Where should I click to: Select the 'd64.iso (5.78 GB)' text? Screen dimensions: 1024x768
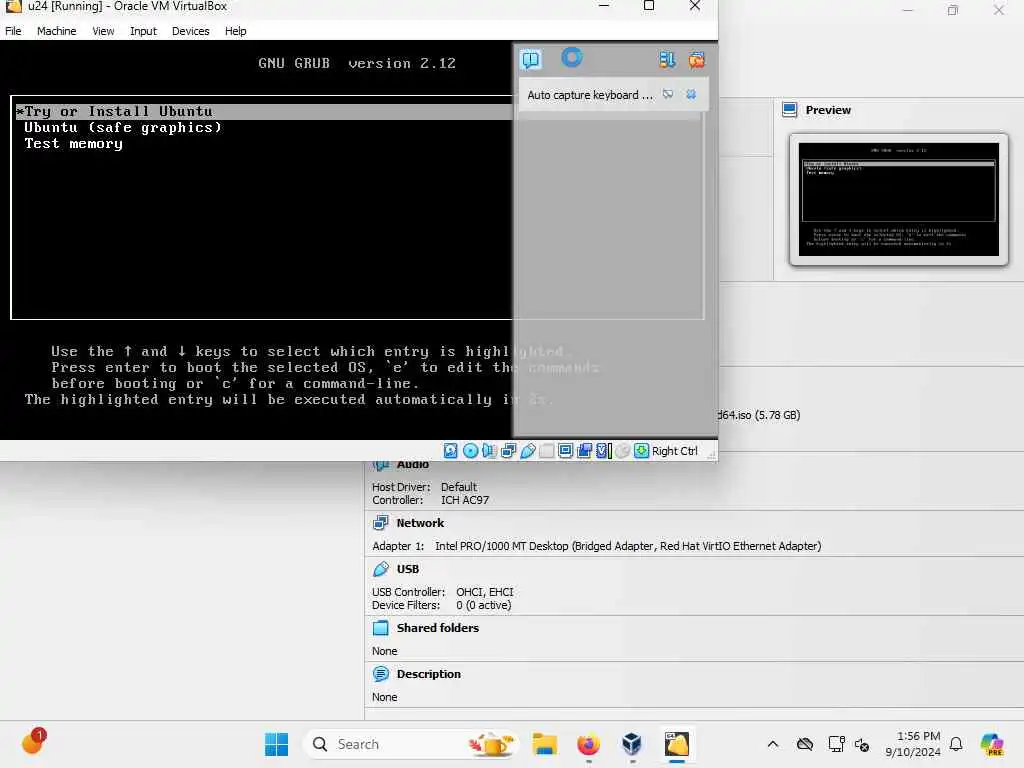click(x=759, y=415)
